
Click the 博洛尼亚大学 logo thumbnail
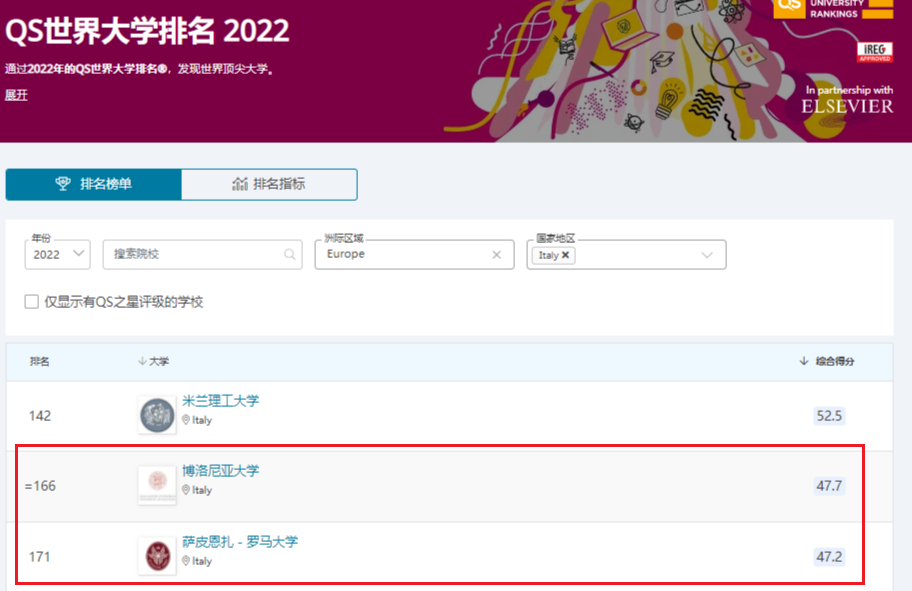(x=157, y=485)
